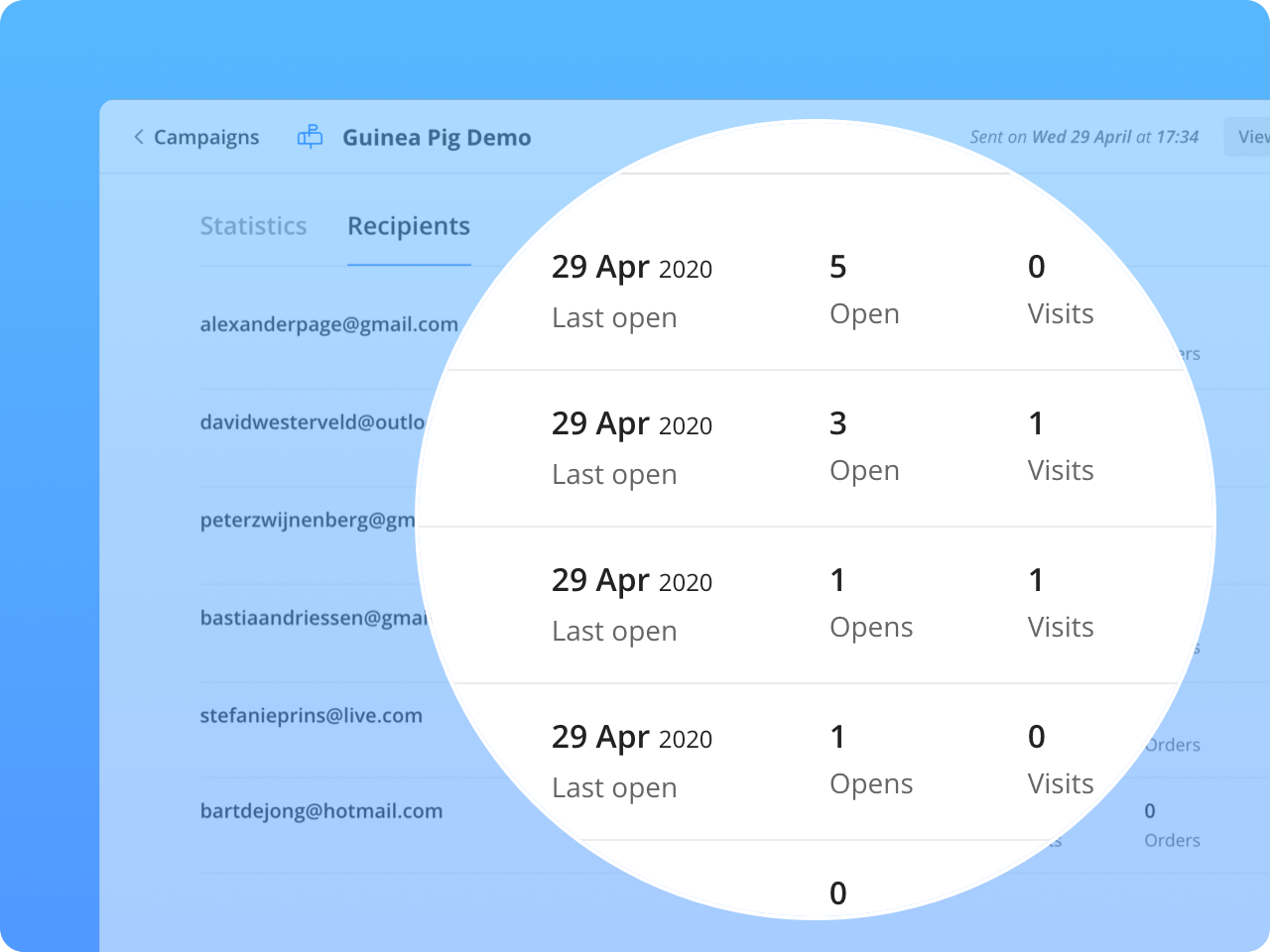Click the 0 Visits value in fourth row
The height and width of the screenshot is (952, 1270).
1037,737
